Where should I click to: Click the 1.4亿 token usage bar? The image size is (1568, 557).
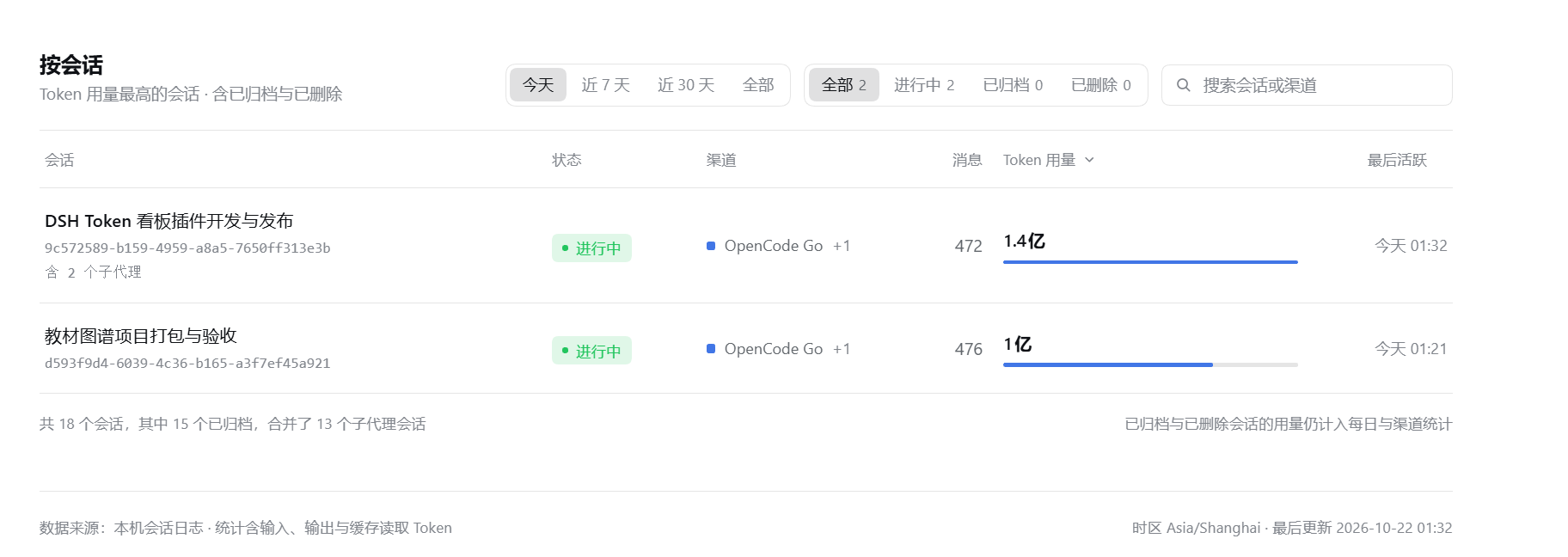[x=1150, y=262]
